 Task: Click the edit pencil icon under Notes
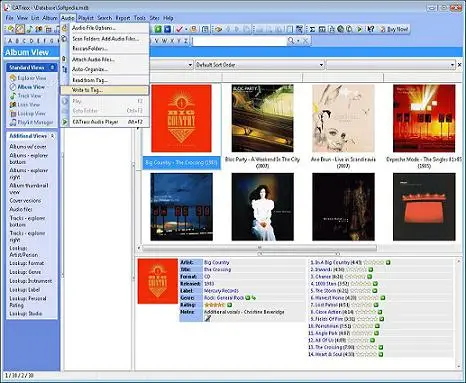(x=208, y=319)
